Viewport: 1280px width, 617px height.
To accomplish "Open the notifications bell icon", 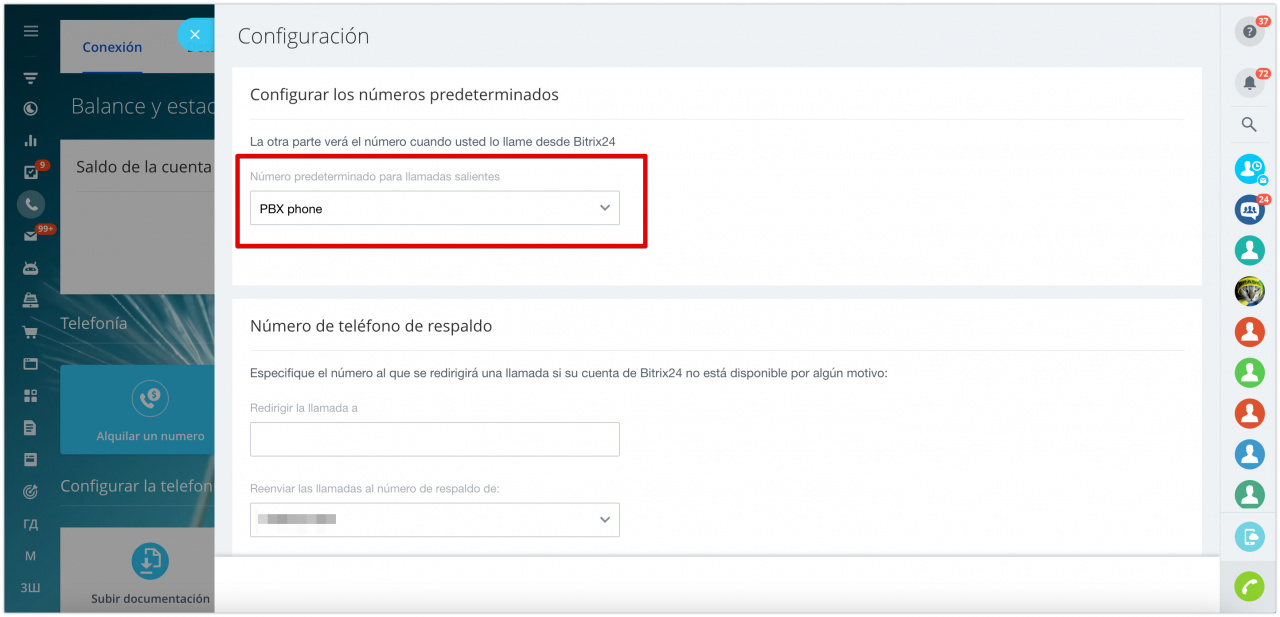I will click(x=1249, y=83).
